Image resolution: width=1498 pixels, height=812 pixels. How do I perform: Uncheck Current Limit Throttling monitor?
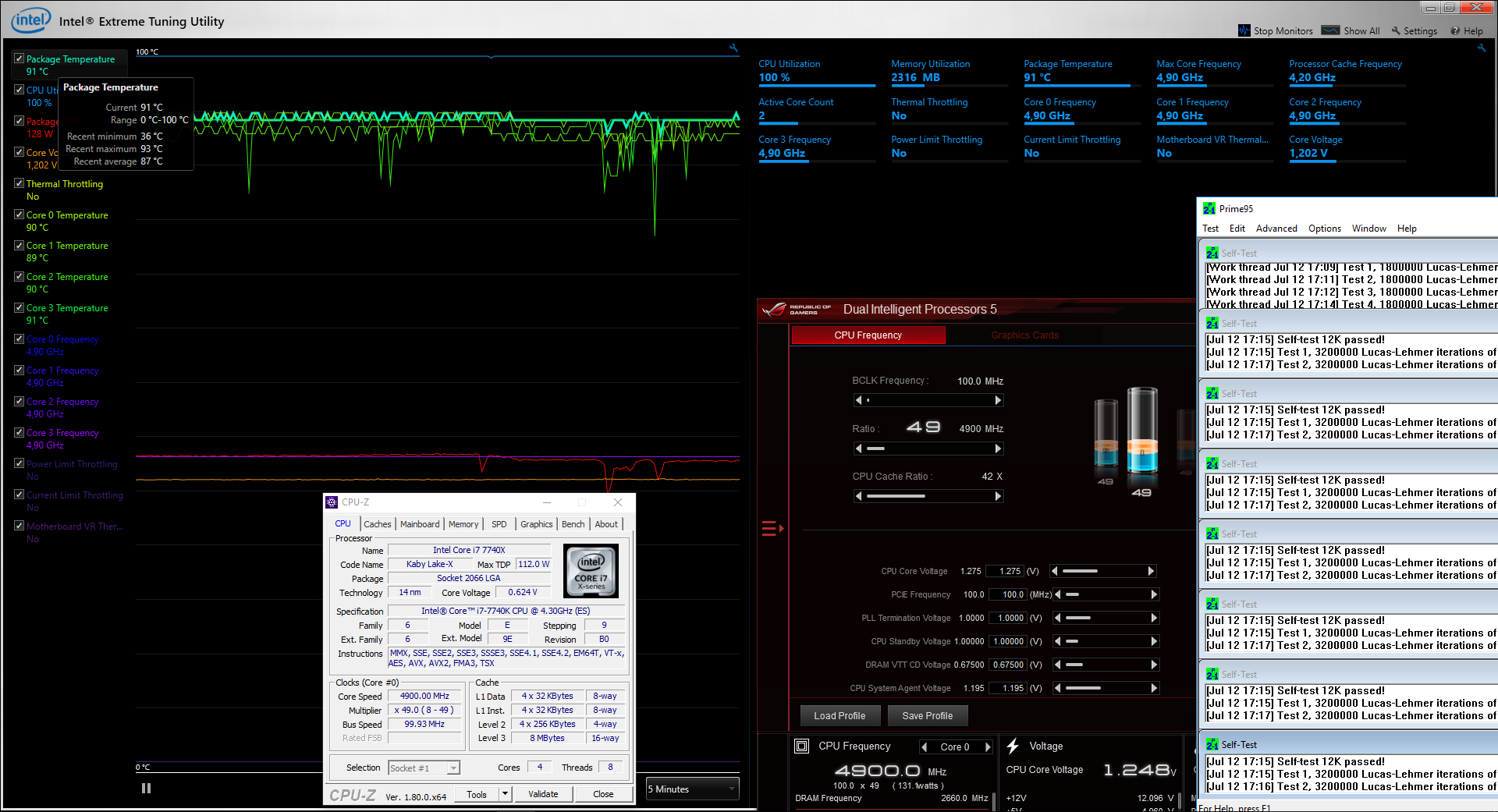[x=19, y=495]
